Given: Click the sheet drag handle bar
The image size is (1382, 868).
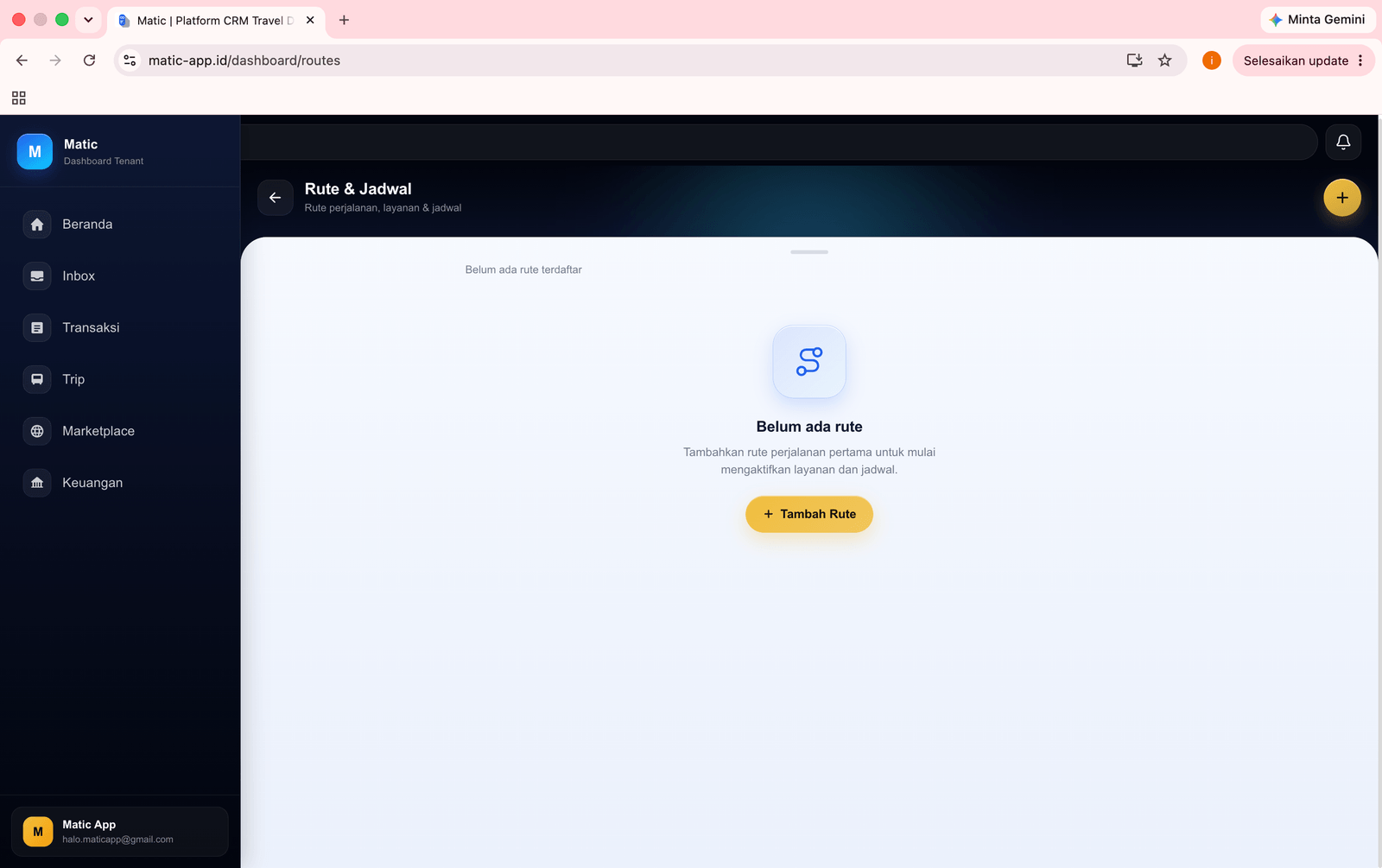Looking at the screenshot, I should coord(809,252).
